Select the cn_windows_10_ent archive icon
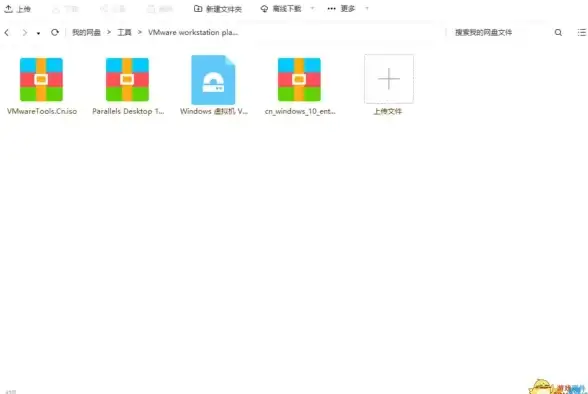The image size is (588, 394). click(x=299, y=79)
